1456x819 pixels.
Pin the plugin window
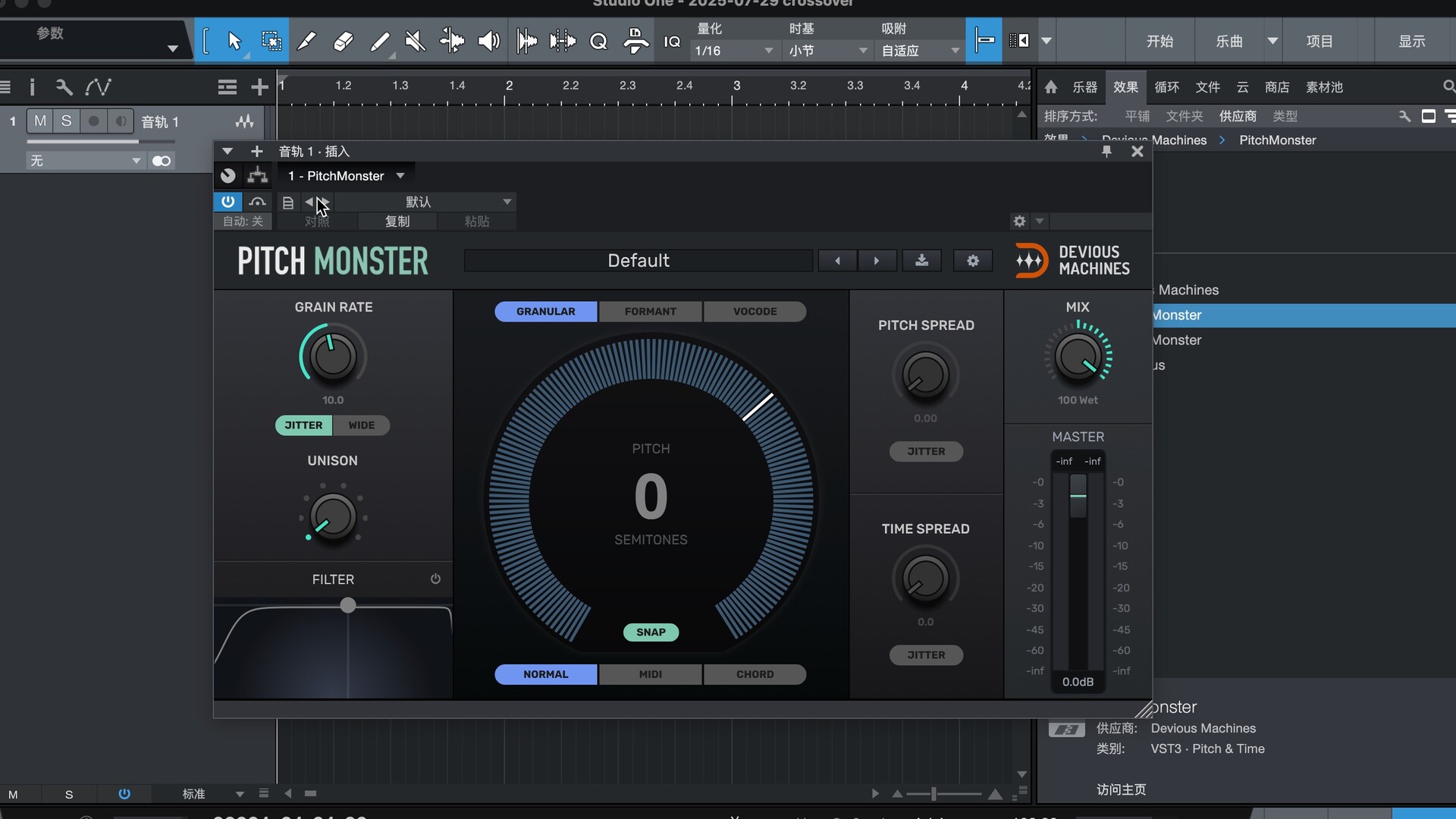pos(1106,151)
